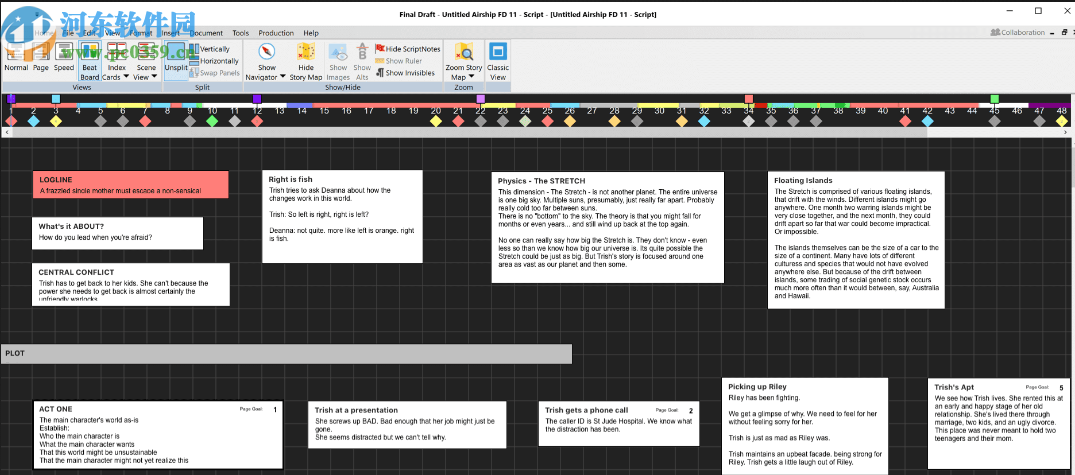The height and width of the screenshot is (475, 1075).
Task: Open the Document ribbon tab
Action: pos(206,33)
